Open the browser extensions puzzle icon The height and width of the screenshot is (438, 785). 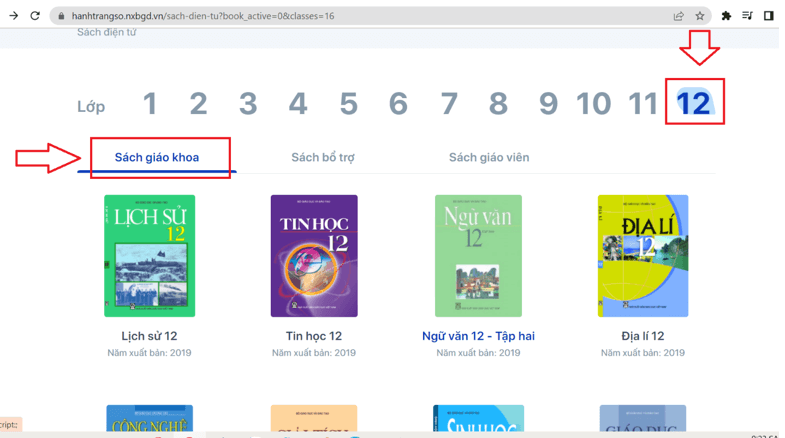point(727,16)
